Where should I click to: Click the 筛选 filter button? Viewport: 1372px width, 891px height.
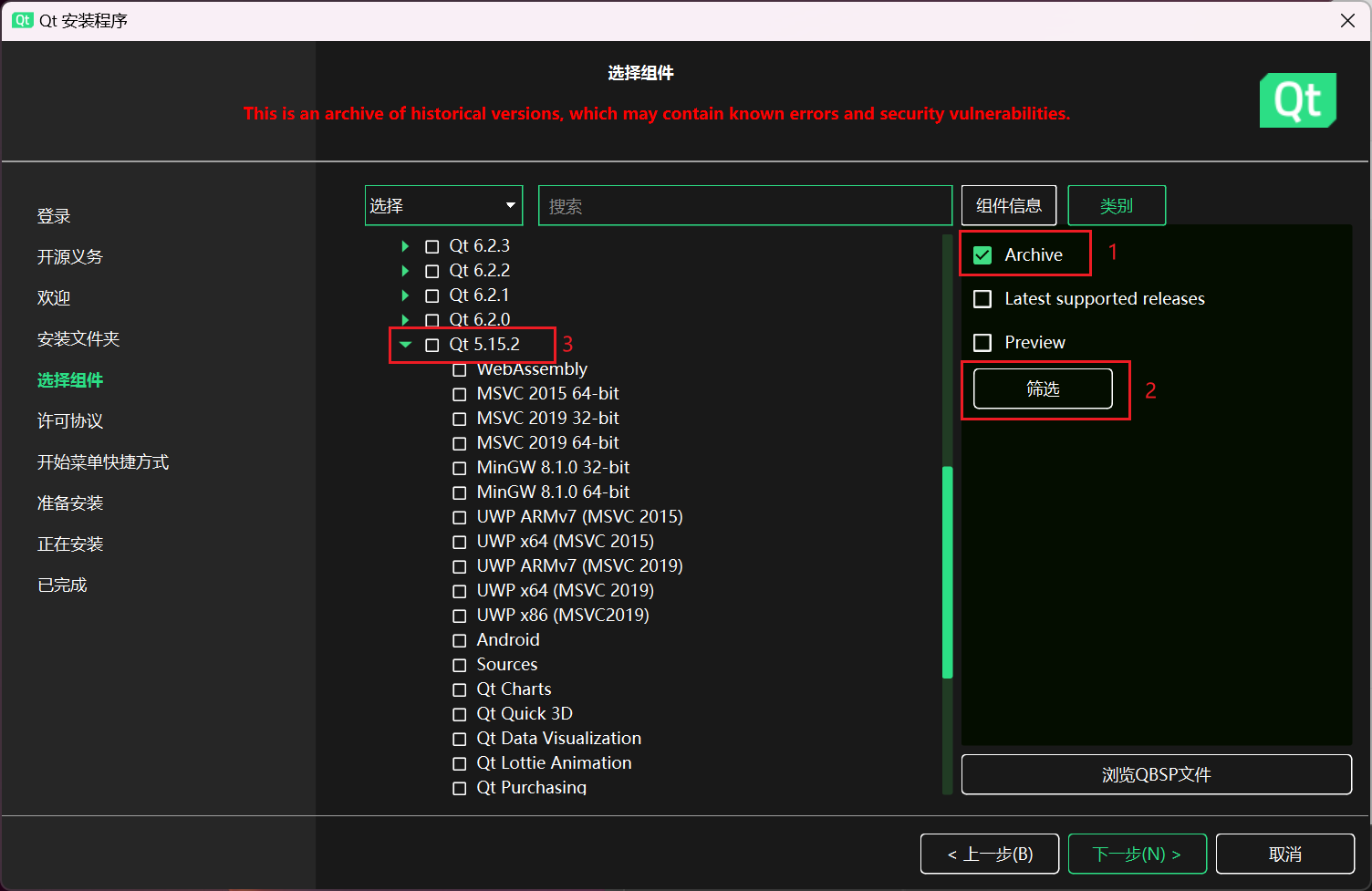(1043, 389)
